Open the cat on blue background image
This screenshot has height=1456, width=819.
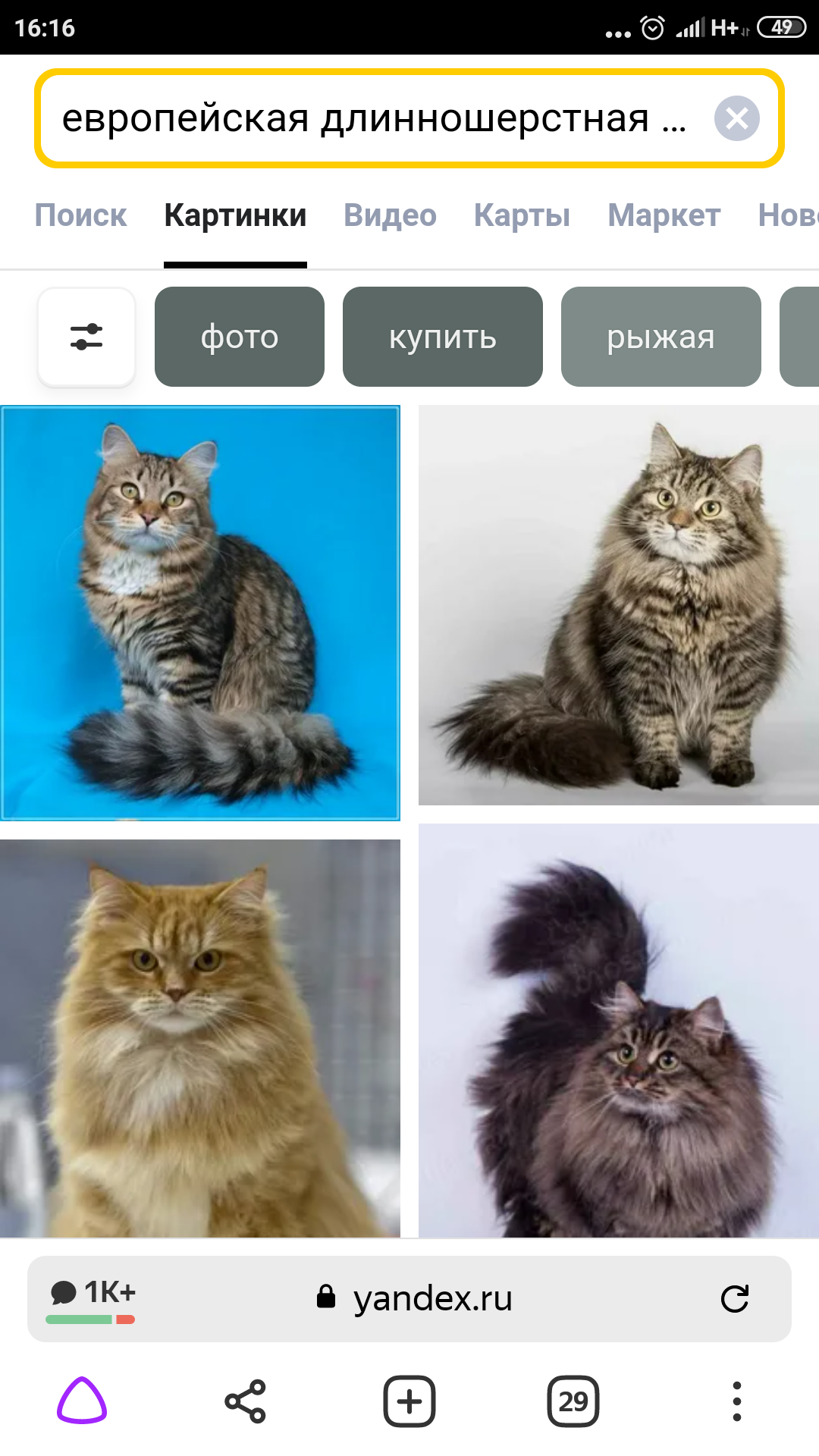click(200, 613)
